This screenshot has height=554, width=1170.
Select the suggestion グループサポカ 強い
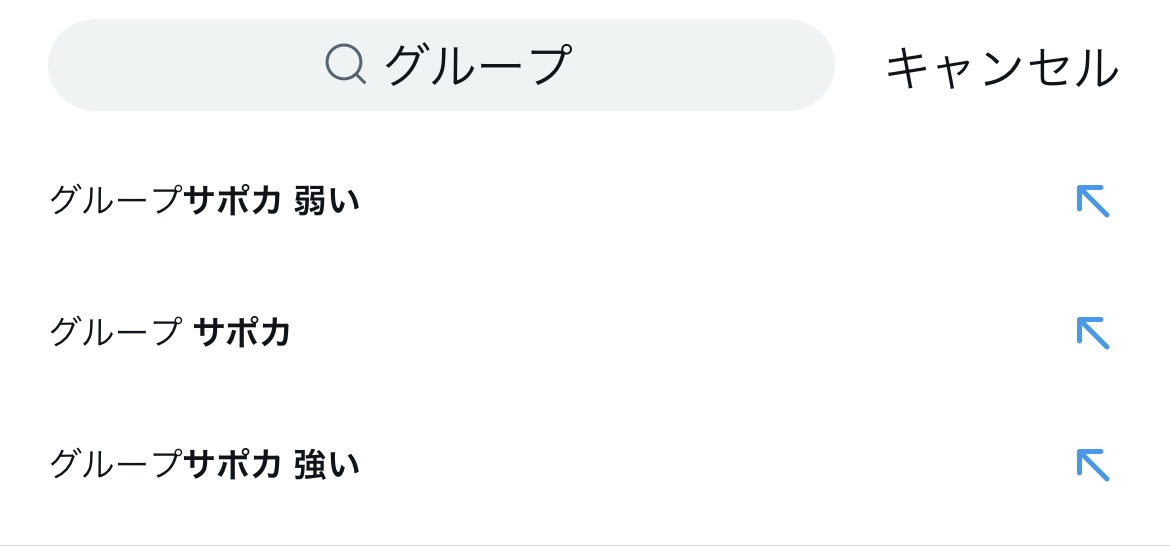pos(204,464)
